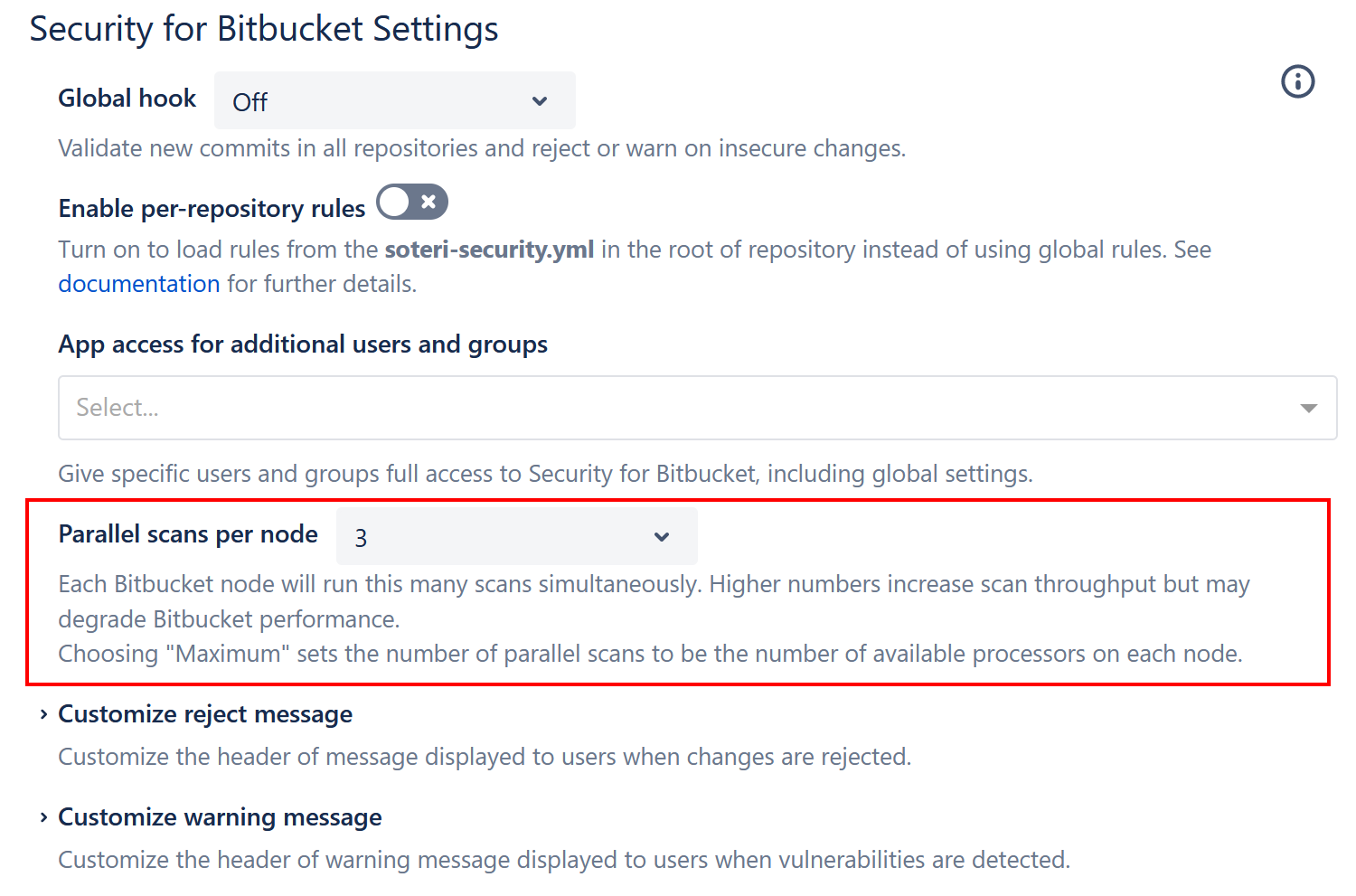Click the Security for Bitbucket Settings title
Viewport: 1356px width, 896px height.
(264, 29)
